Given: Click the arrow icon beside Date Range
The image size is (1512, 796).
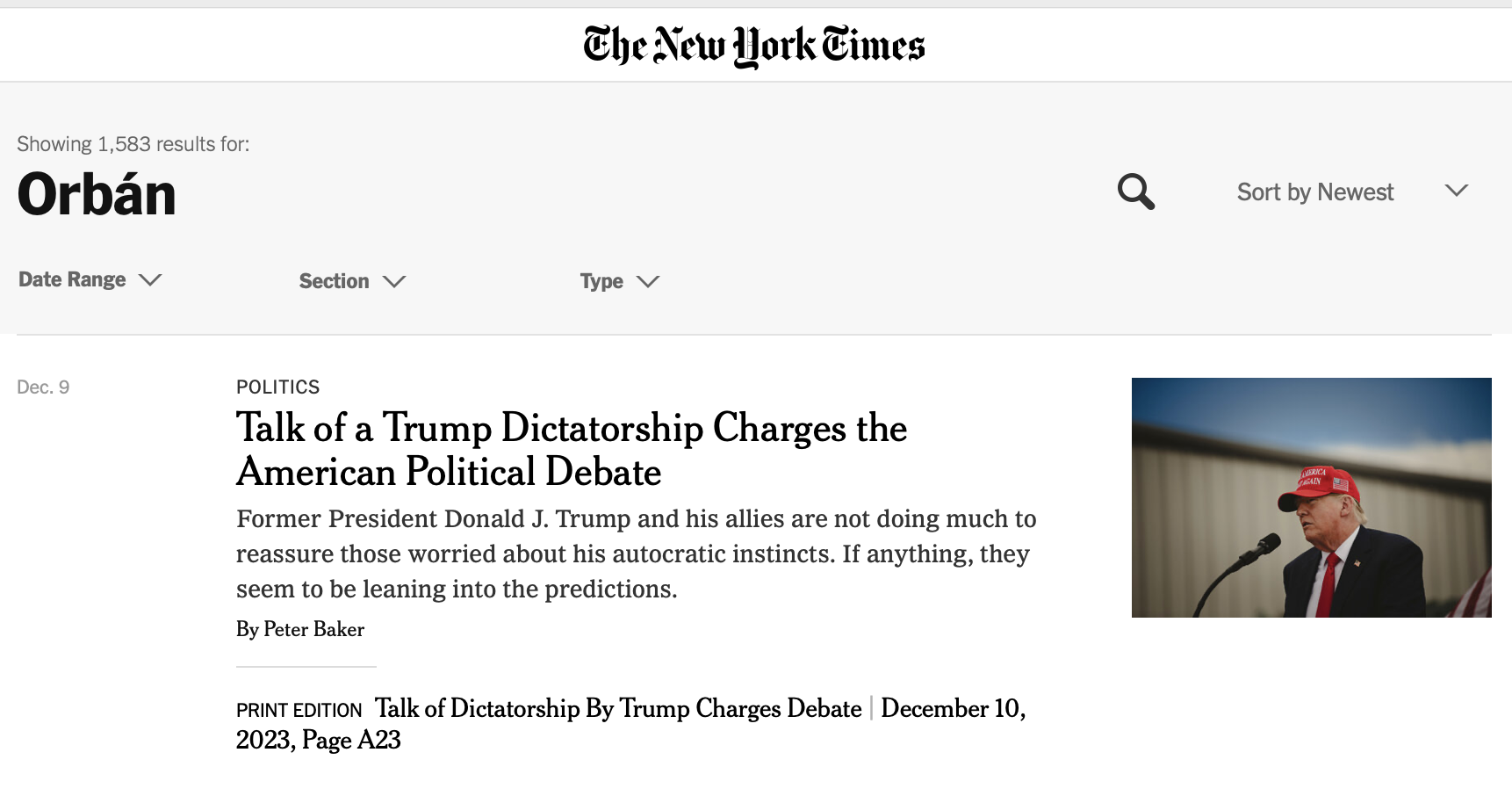Looking at the screenshot, I should 150,279.
